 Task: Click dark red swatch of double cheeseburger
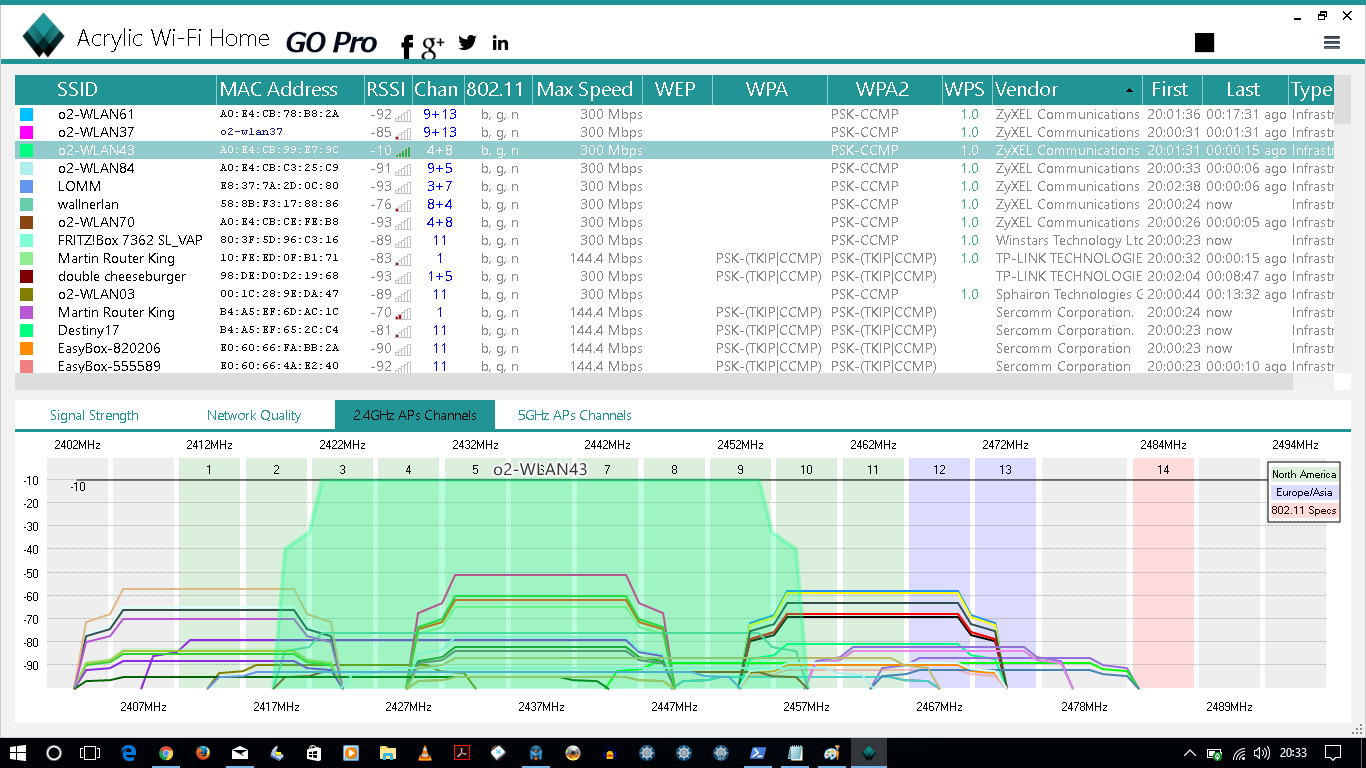point(26,276)
